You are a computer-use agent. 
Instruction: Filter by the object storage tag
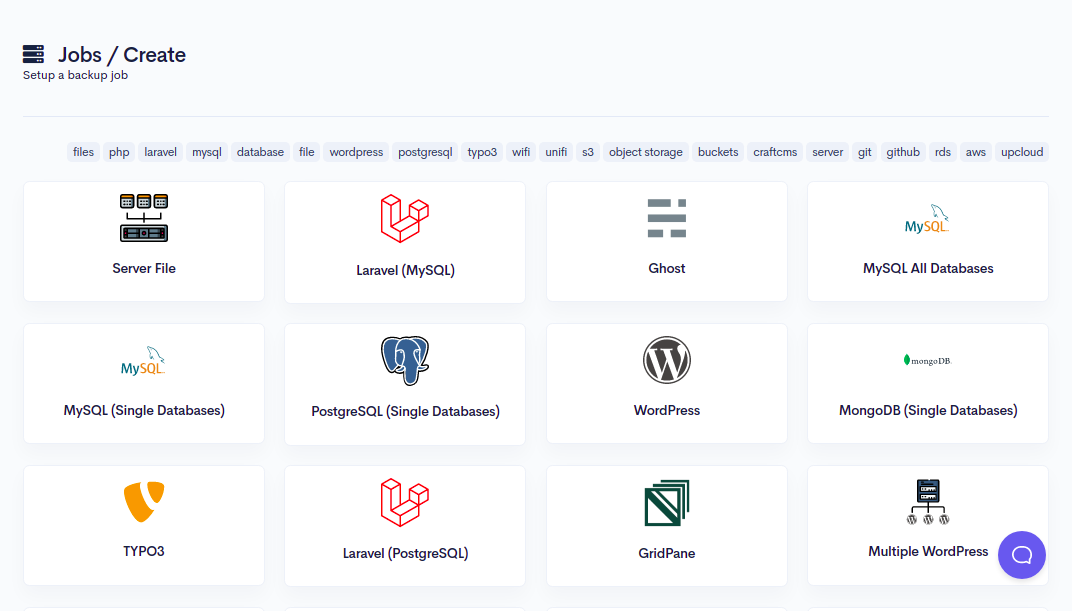coord(645,152)
